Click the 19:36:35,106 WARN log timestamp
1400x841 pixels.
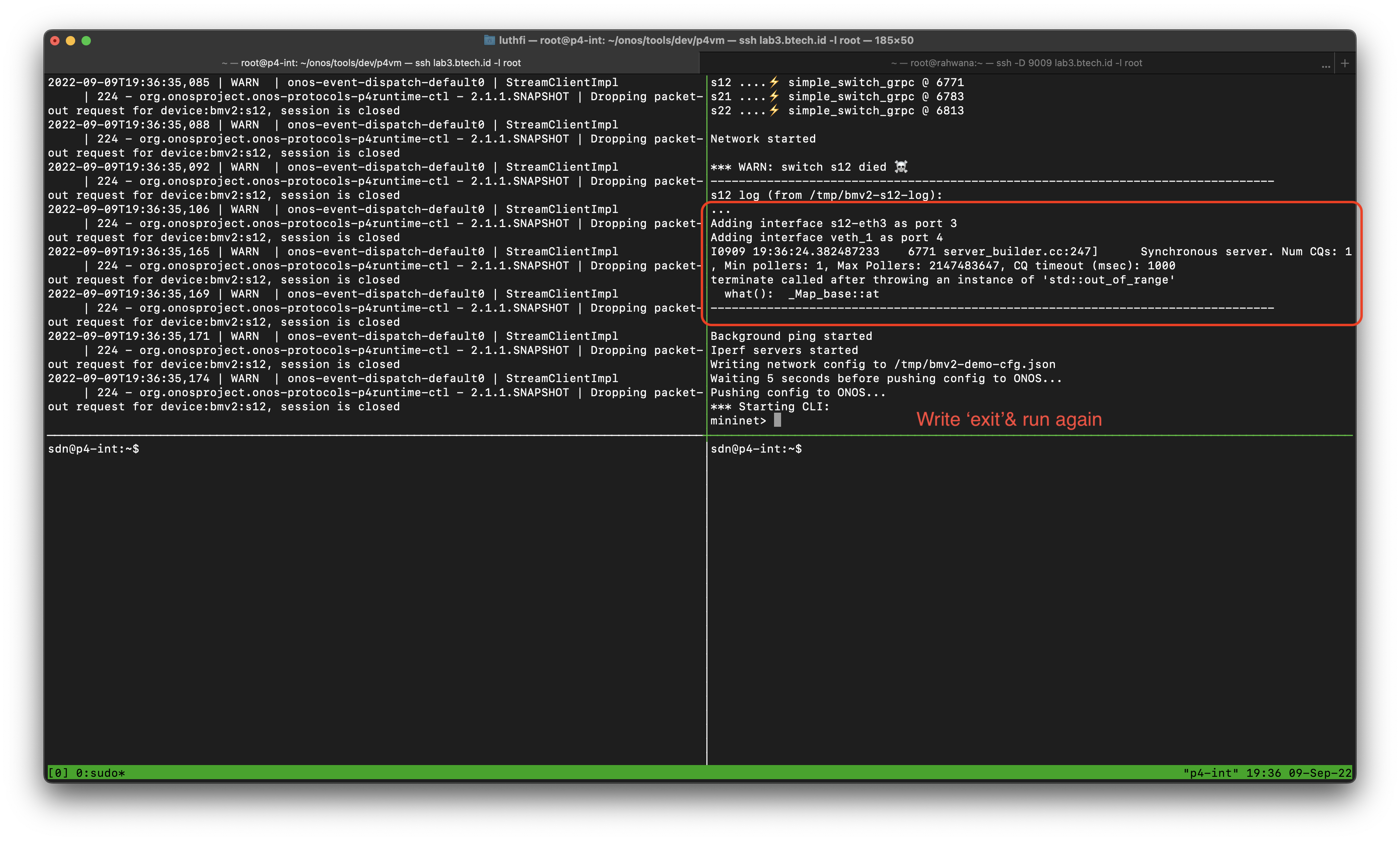click(x=128, y=210)
